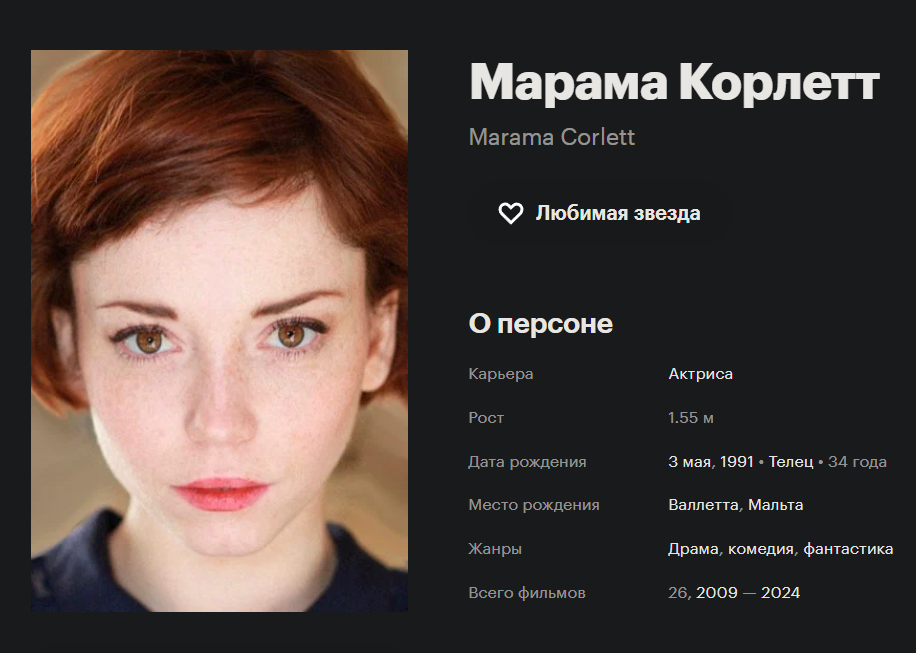Click the heart icon for favorite star
Image resolution: width=916 pixels, height=653 pixels.
point(511,213)
